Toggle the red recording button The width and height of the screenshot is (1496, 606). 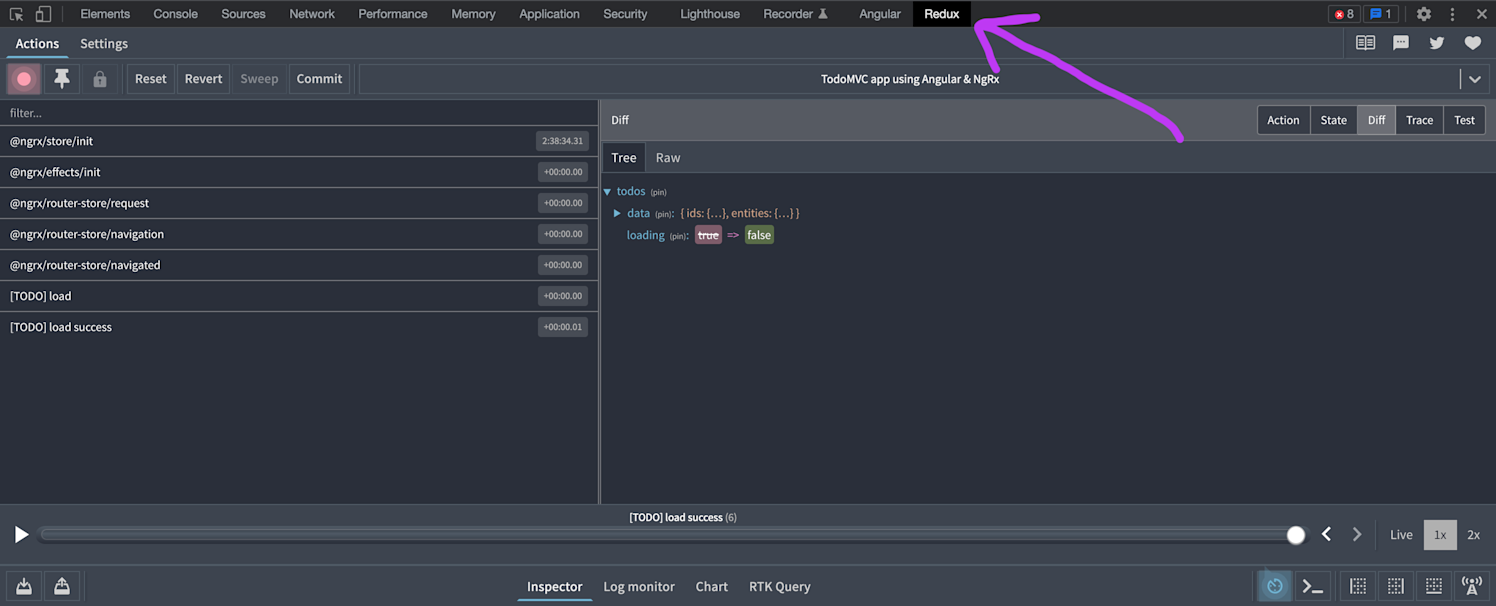coord(24,79)
